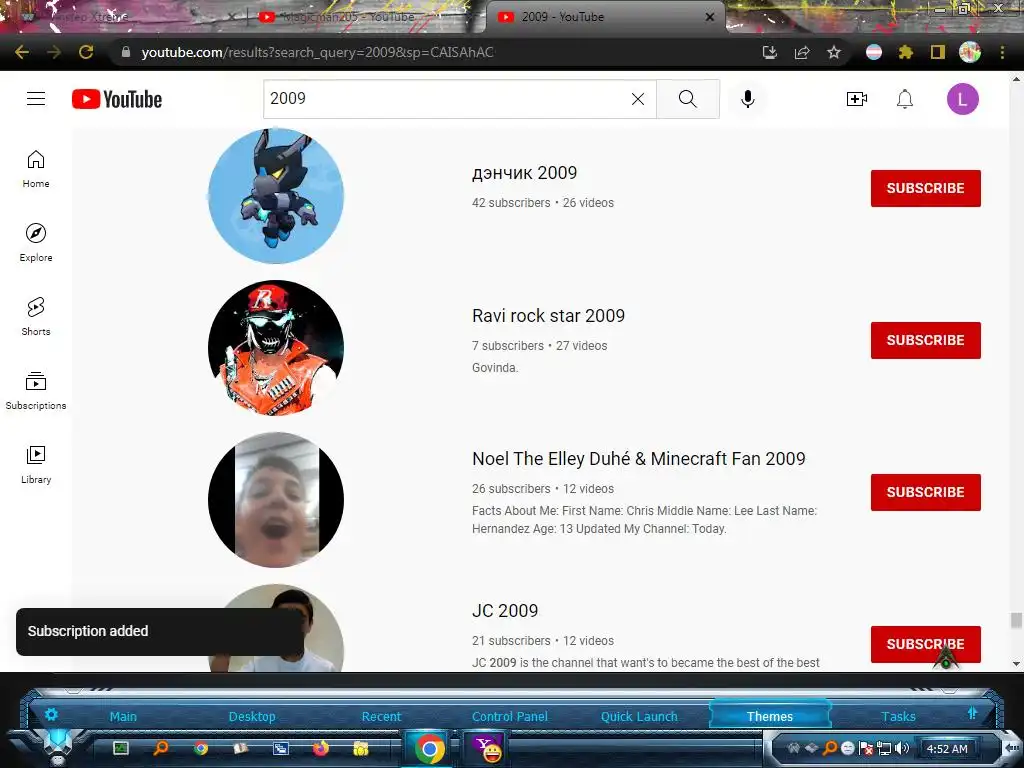Click Ravi rock star 2009 avatar
1024x768 pixels.
[276, 347]
